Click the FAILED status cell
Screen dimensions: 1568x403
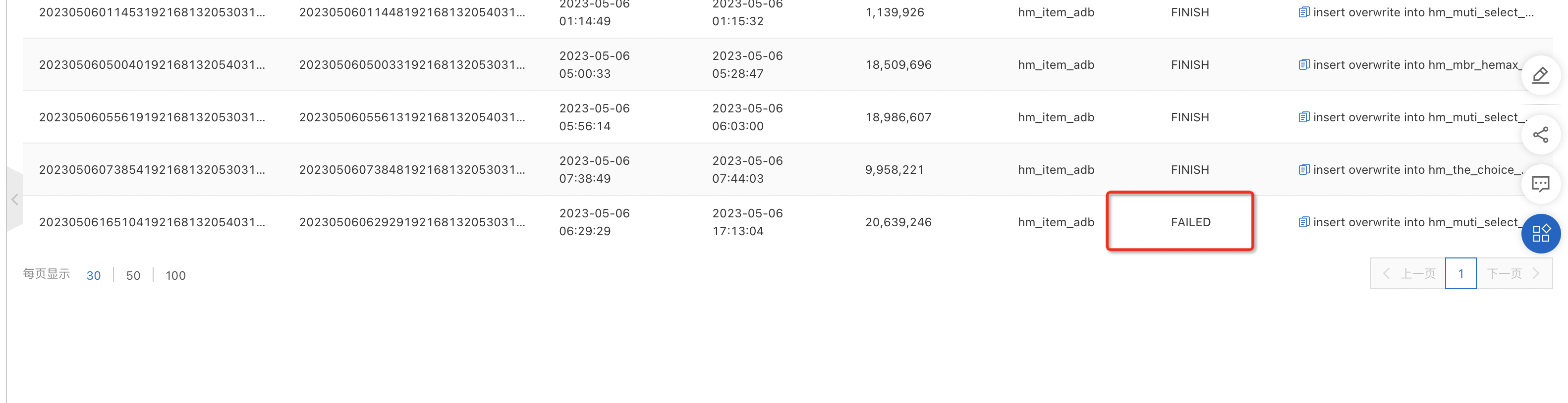(x=1190, y=222)
